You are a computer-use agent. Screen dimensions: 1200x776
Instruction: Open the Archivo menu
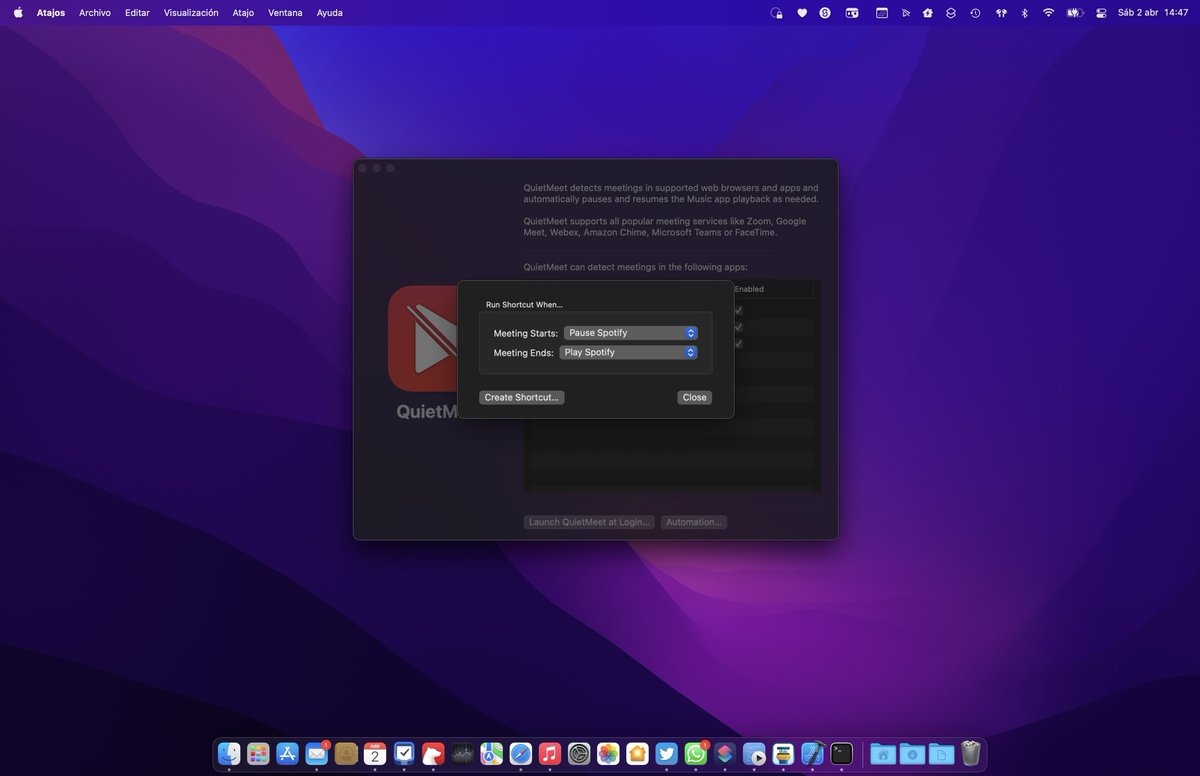pos(95,13)
